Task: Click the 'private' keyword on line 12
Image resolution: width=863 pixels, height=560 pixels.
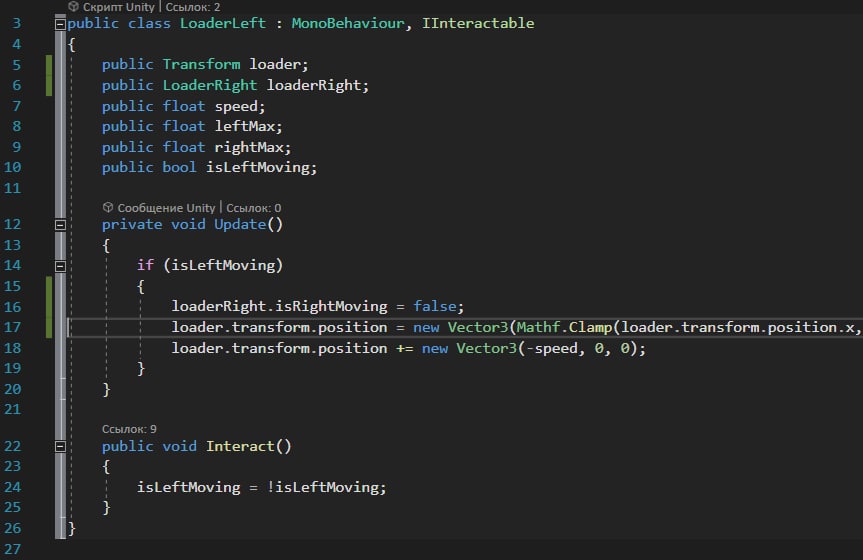Action: point(132,225)
